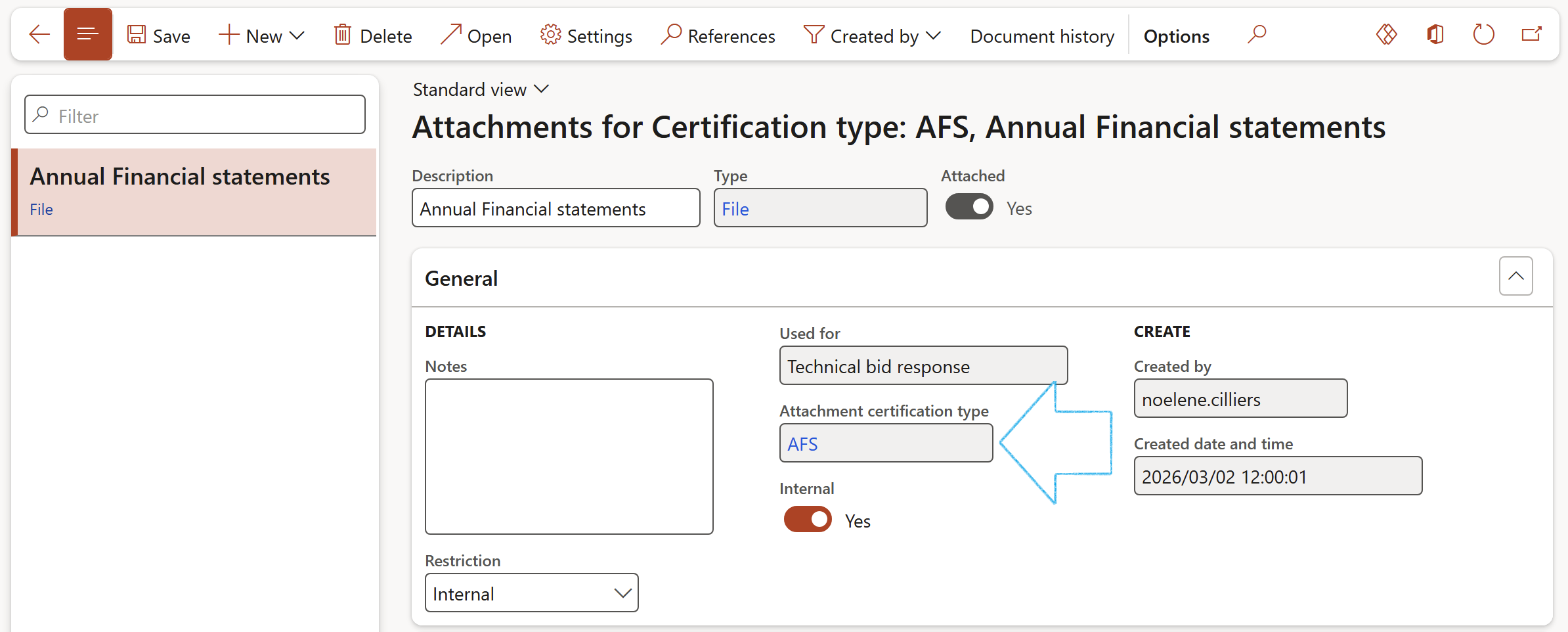Toggle the Attached switch

coord(969,207)
